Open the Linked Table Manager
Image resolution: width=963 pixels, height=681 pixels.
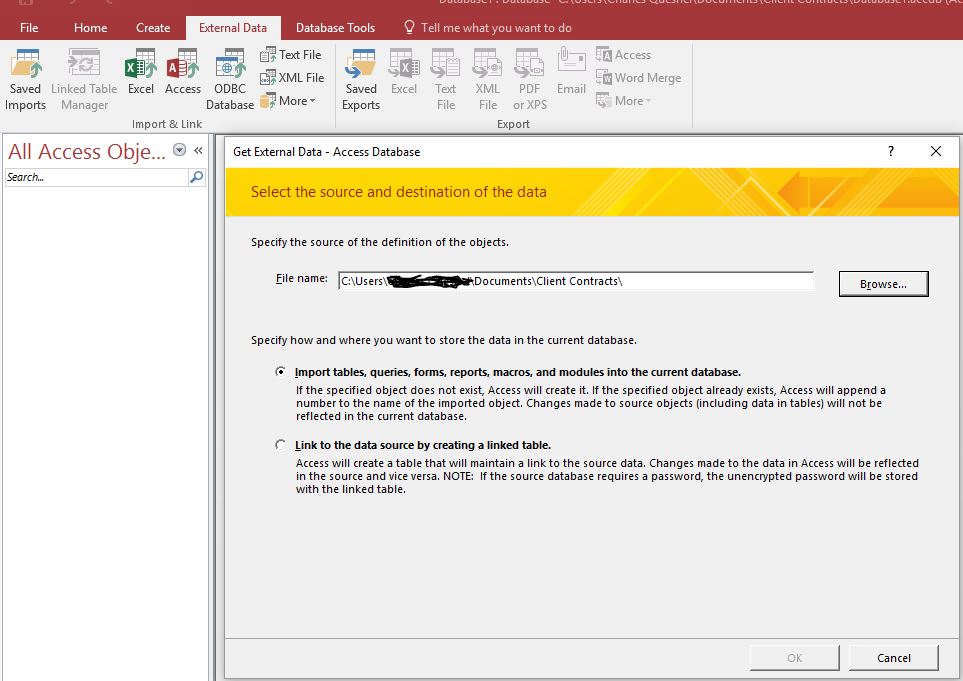click(84, 80)
